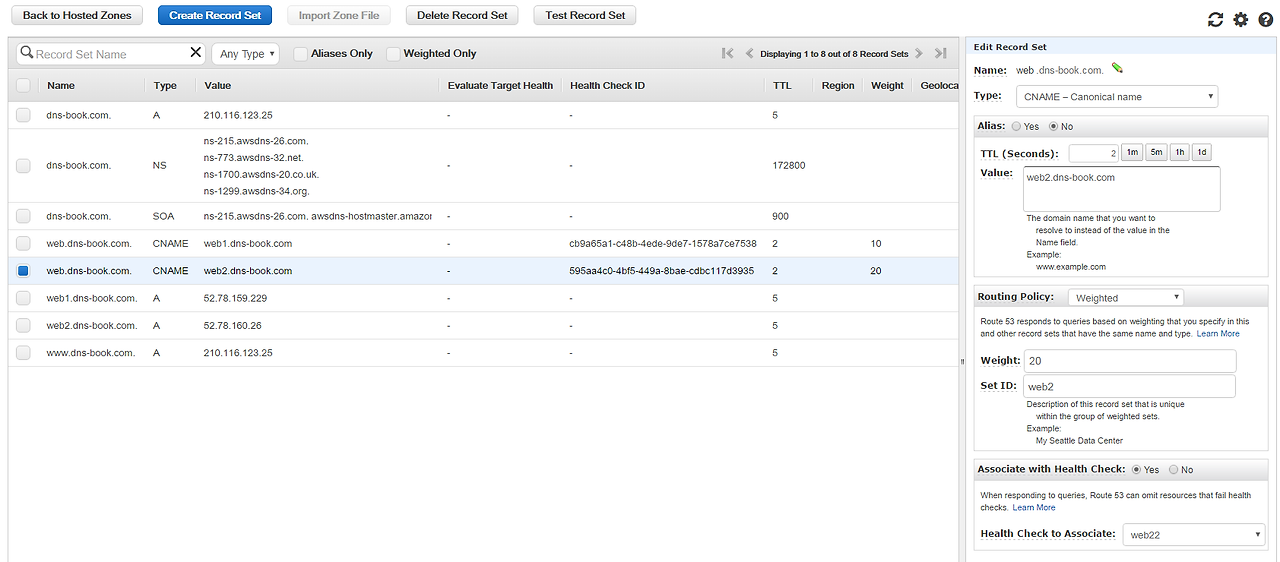This screenshot has width=1280, height=562.
Task: Open the help question mark icon
Action: tap(1266, 20)
